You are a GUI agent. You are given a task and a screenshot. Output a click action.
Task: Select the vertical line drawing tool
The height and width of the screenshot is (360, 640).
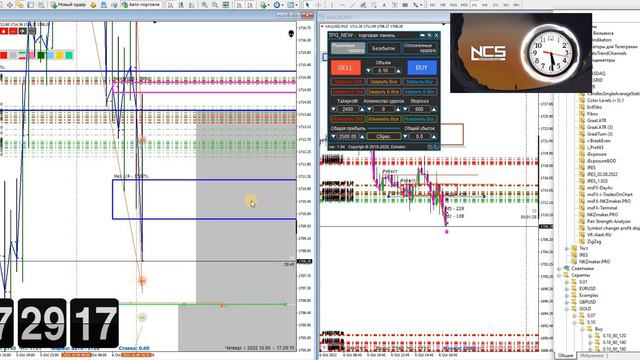point(332,5)
